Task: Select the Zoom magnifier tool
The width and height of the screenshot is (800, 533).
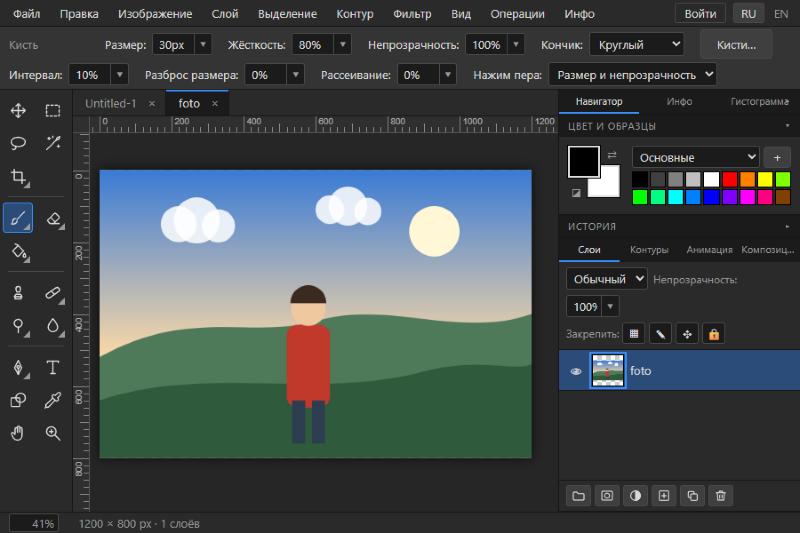Action: pos(53,434)
